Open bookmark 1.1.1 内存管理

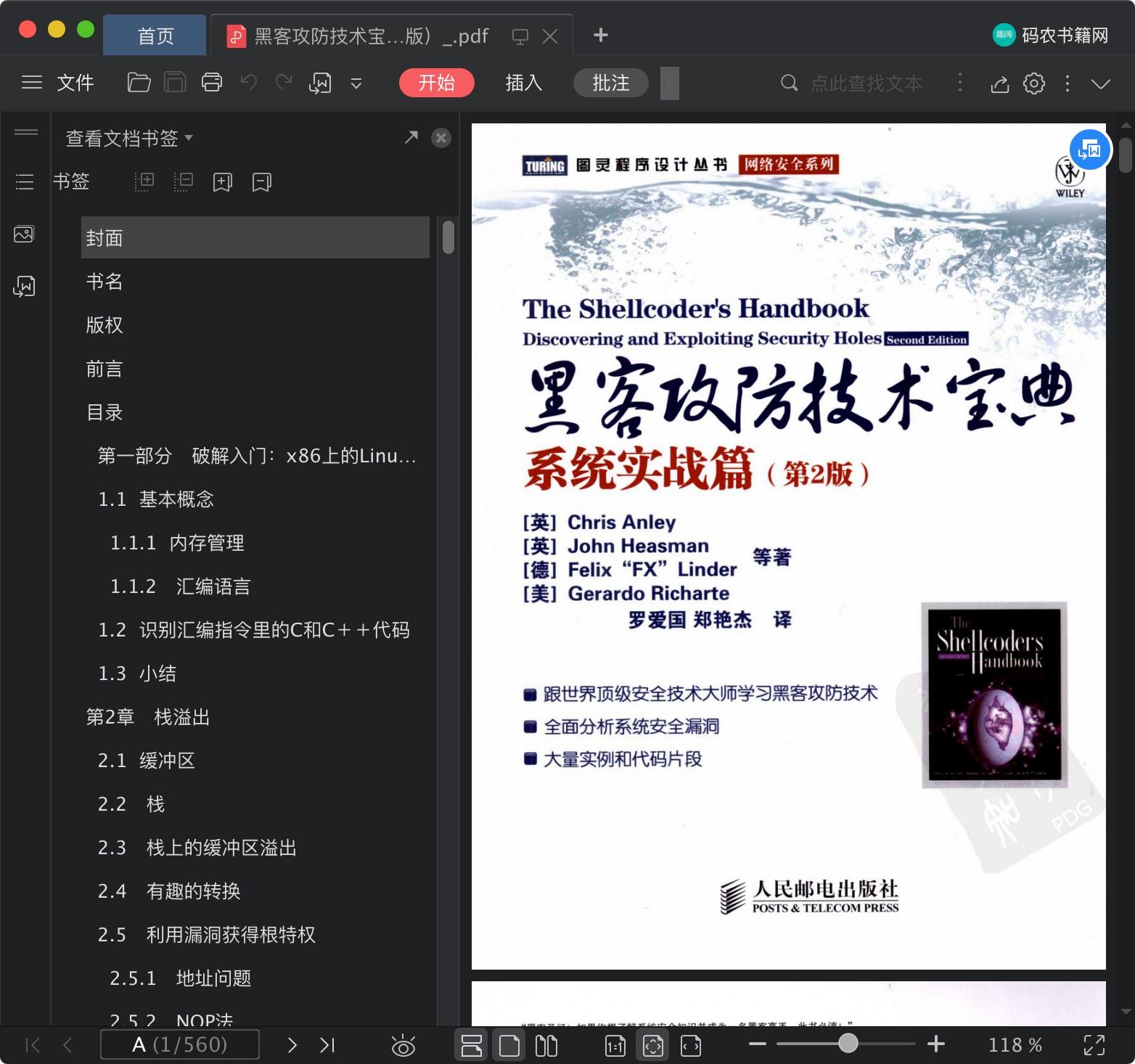click(x=177, y=543)
